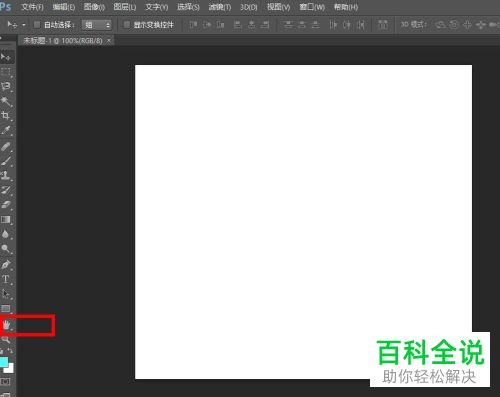The width and height of the screenshot is (500, 397).
Task: Align top edges in options bar
Action: tap(193, 25)
